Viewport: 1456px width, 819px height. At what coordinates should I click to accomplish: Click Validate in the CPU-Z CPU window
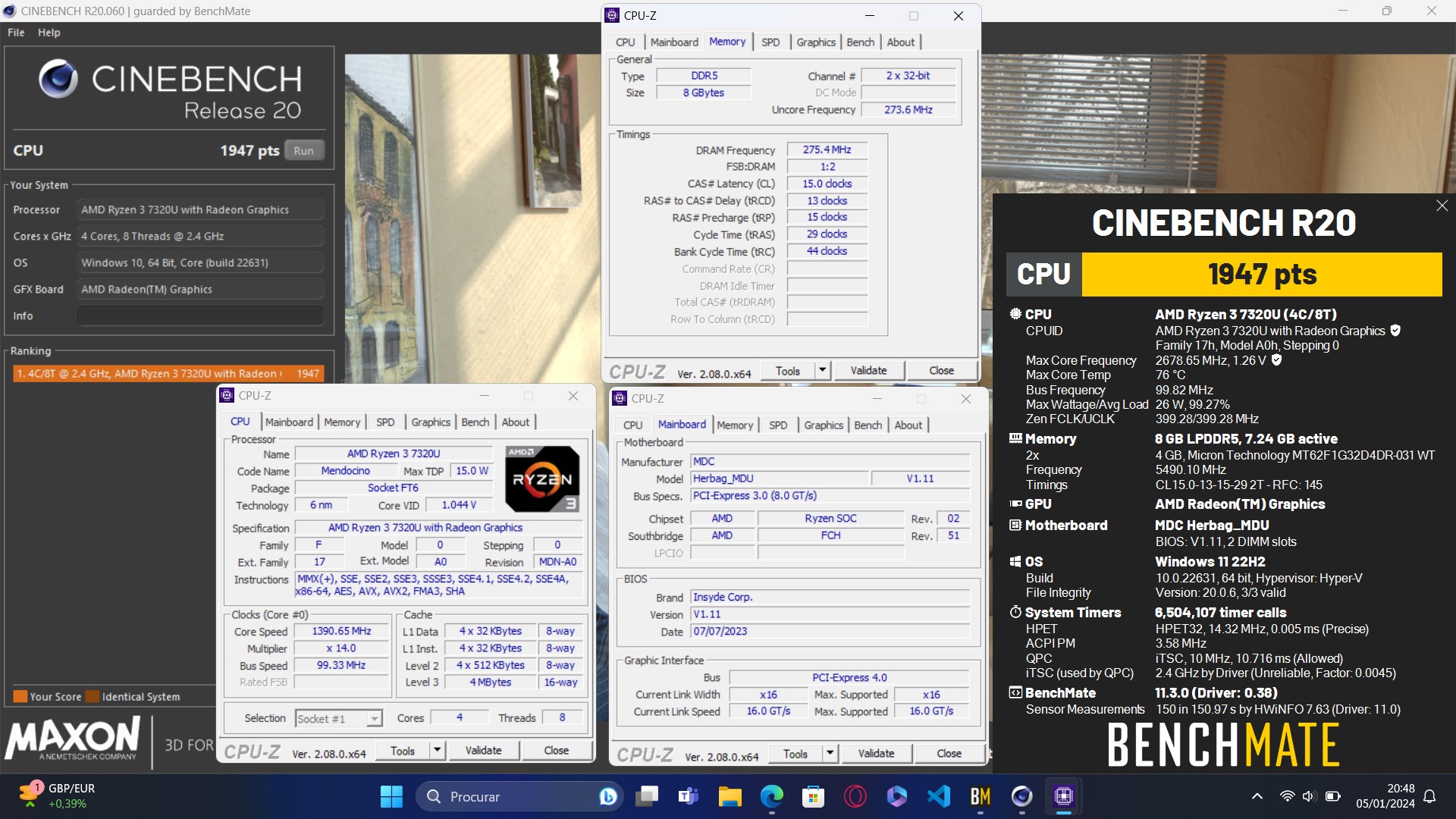[483, 750]
